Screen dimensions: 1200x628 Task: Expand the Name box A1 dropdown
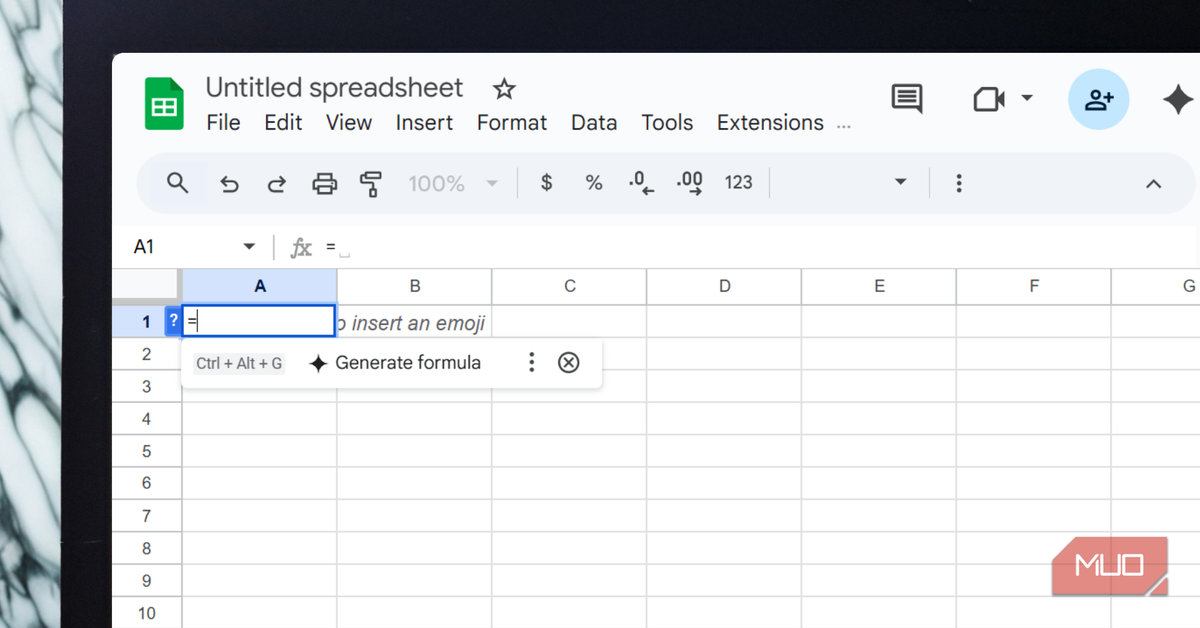click(x=249, y=247)
